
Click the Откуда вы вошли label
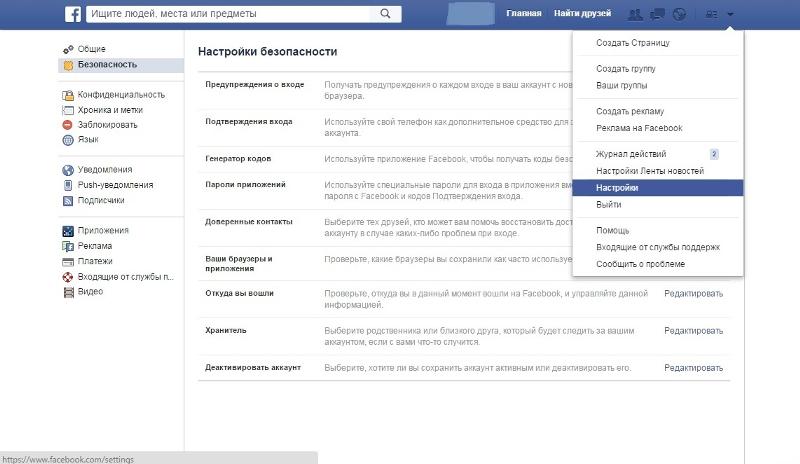click(x=239, y=294)
